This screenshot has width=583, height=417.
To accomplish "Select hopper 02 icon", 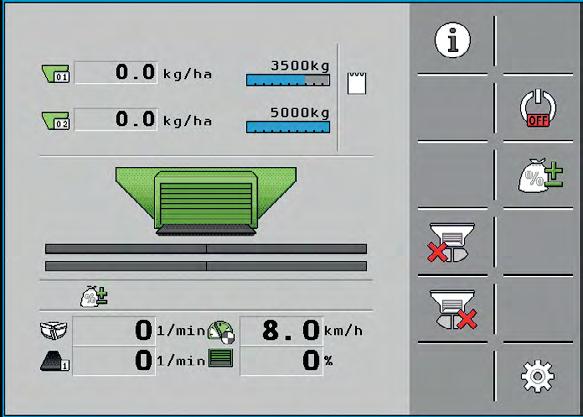I will pyautogui.click(x=55, y=121).
